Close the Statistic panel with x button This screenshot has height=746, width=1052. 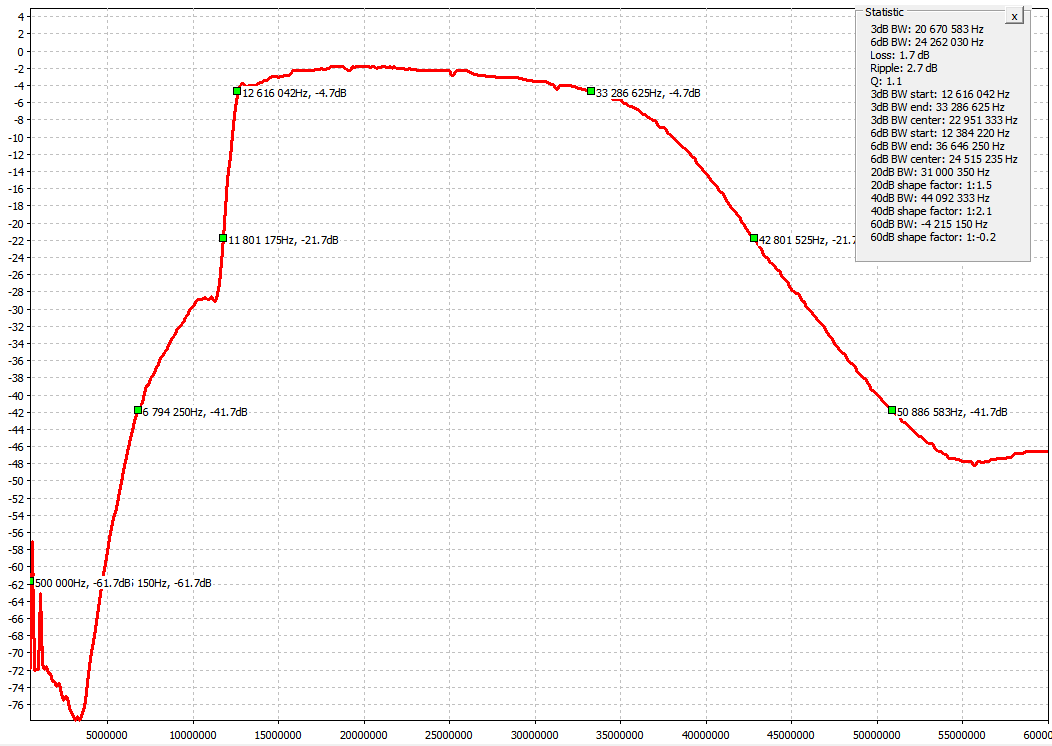point(1014,17)
